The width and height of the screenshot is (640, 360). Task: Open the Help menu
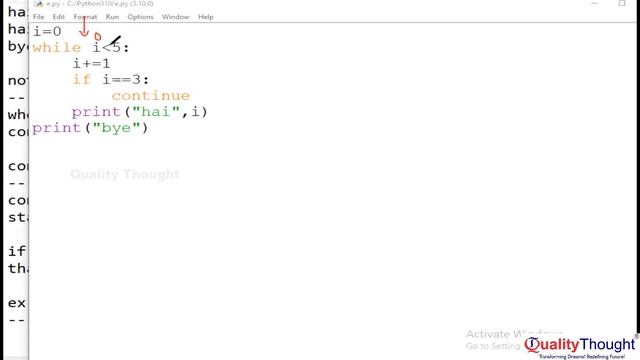click(206, 17)
